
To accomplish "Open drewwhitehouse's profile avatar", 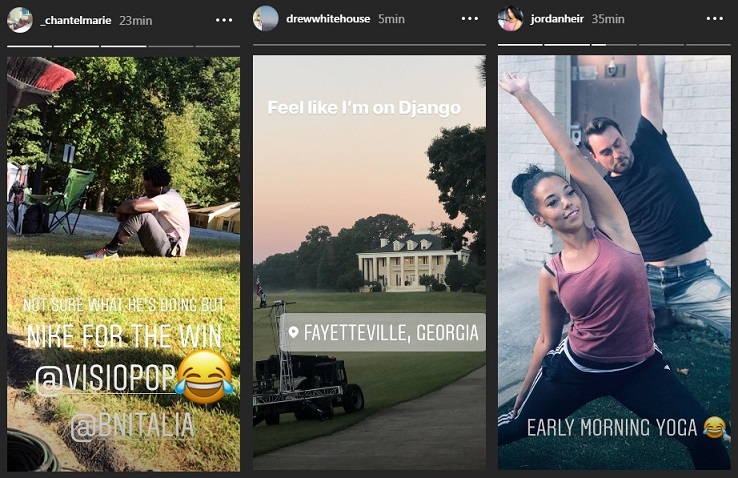I will [266, 19].
